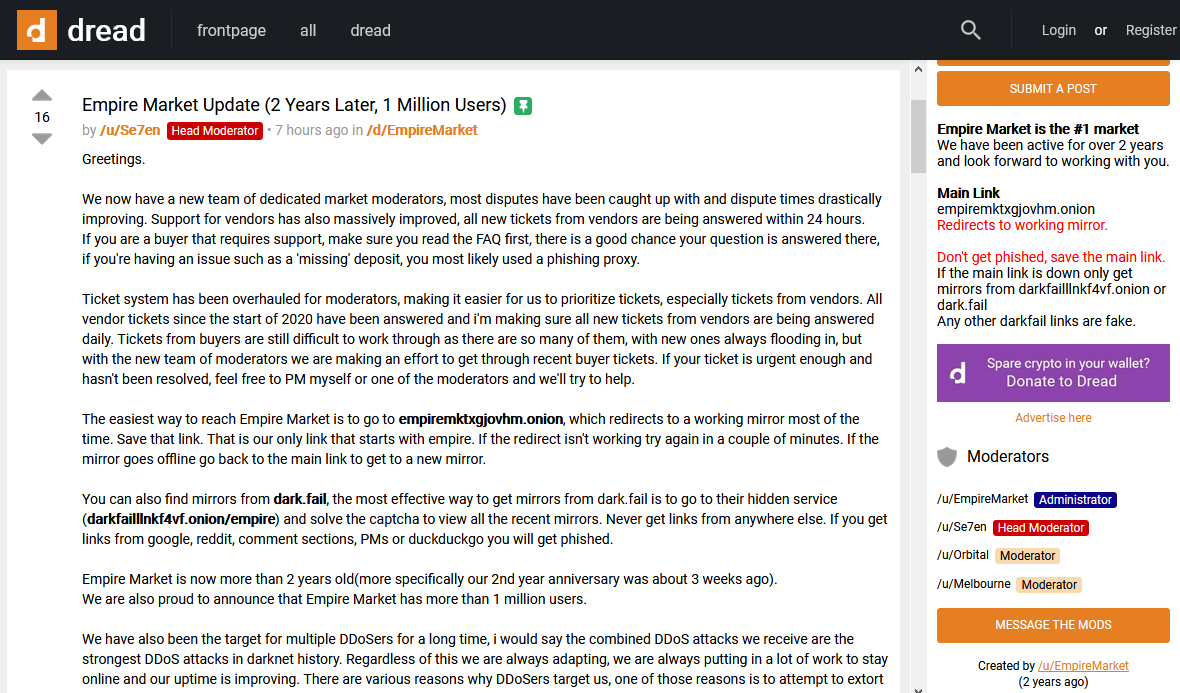1180x693 pixels.
Task: Click 'Don't get phished' red warning text
Action: [1051, 257]
